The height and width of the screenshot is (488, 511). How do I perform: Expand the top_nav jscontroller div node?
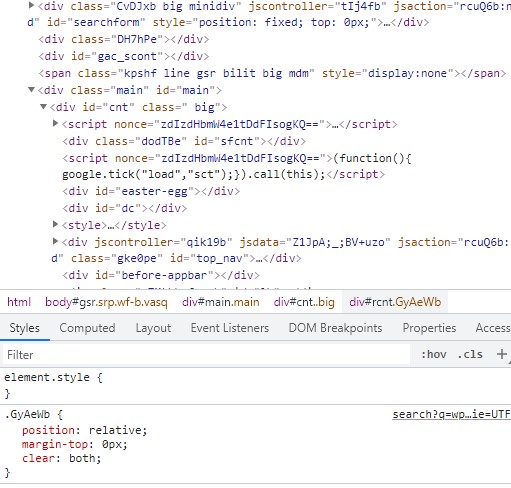56,242
